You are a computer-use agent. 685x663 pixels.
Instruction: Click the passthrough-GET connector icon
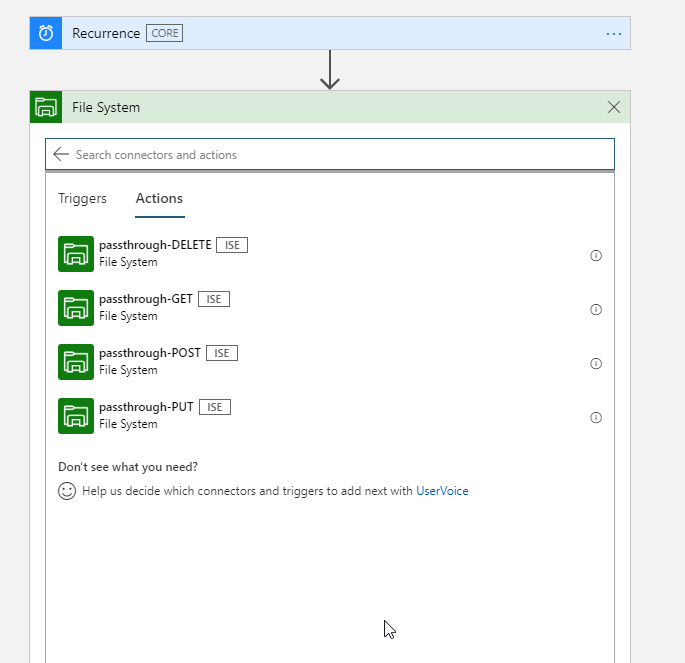tap(76, 308)
